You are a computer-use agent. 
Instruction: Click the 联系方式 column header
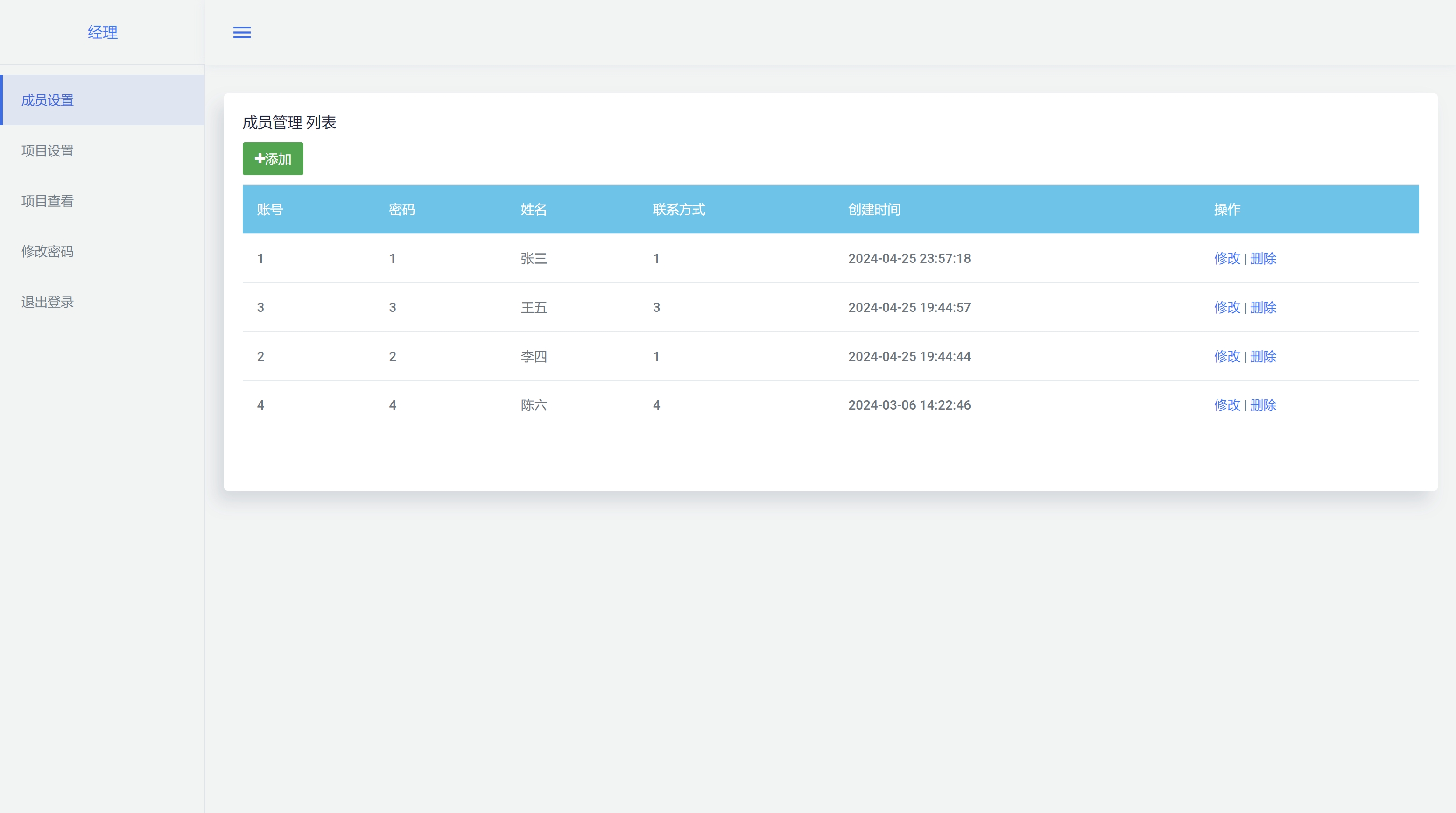tap(679, 209)
